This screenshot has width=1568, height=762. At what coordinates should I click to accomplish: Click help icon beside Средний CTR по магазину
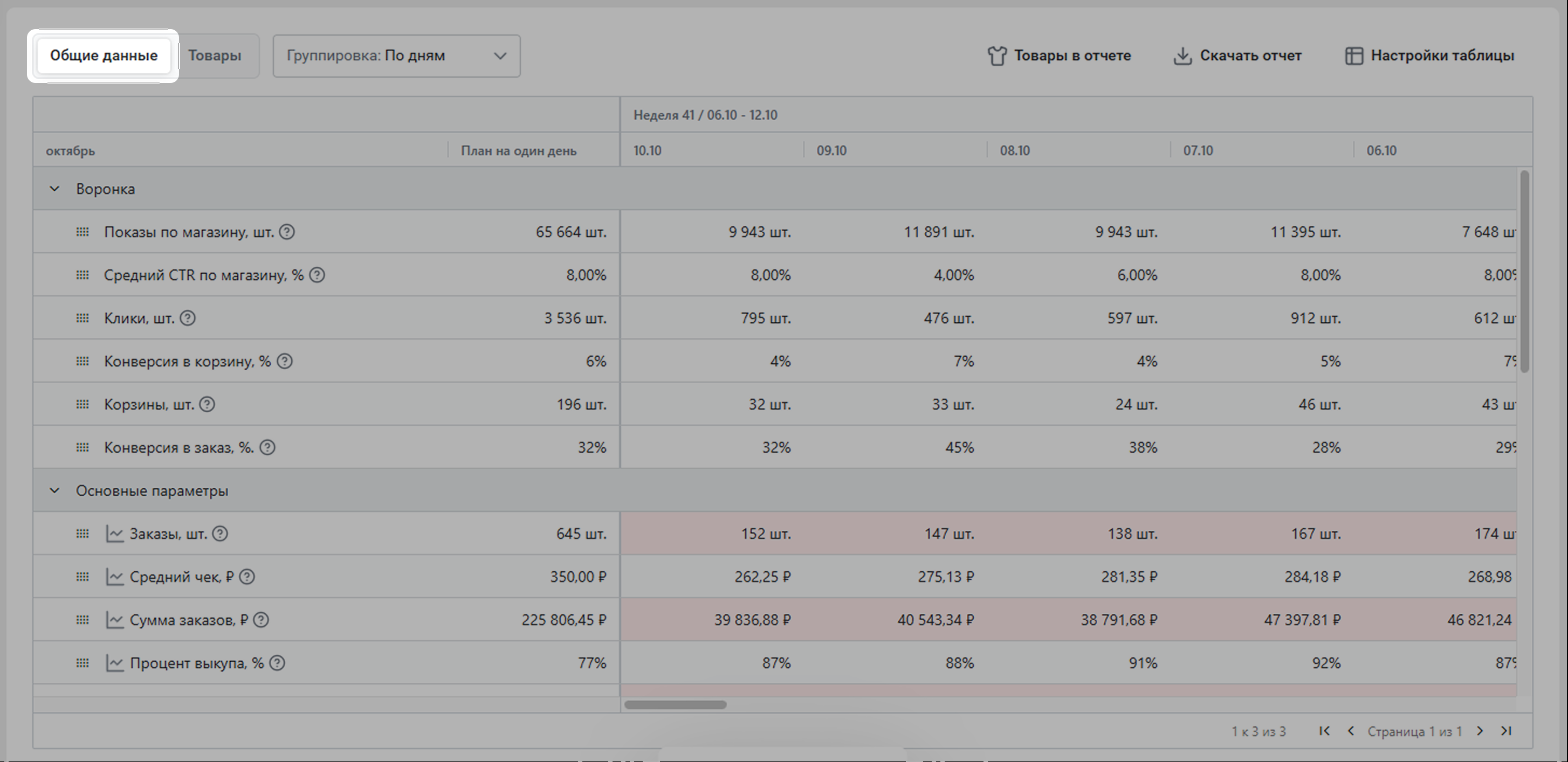pos(317,275)
